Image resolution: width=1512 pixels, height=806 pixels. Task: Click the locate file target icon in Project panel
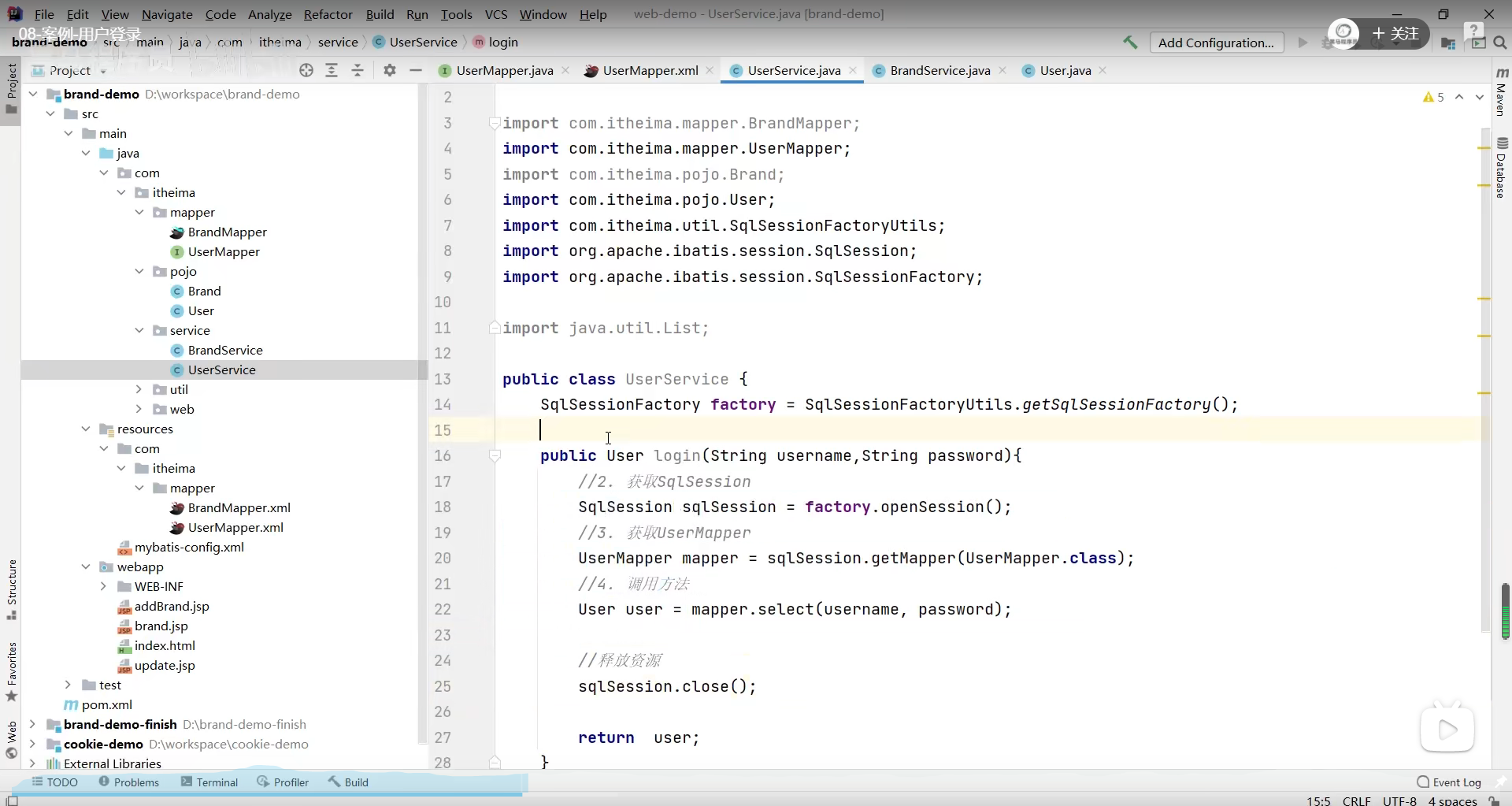306,71
